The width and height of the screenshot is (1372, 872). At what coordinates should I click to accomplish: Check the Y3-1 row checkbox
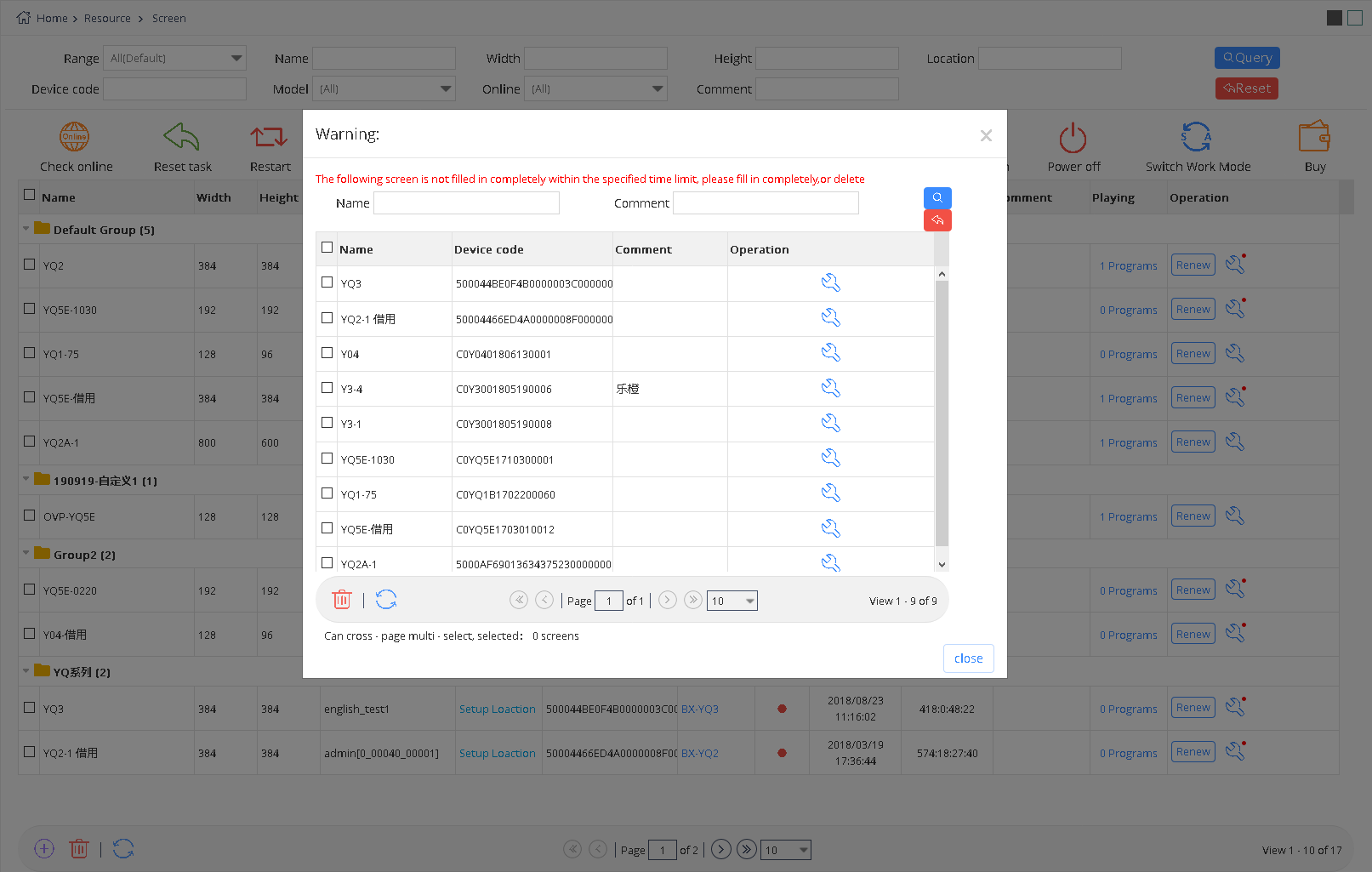327,422
